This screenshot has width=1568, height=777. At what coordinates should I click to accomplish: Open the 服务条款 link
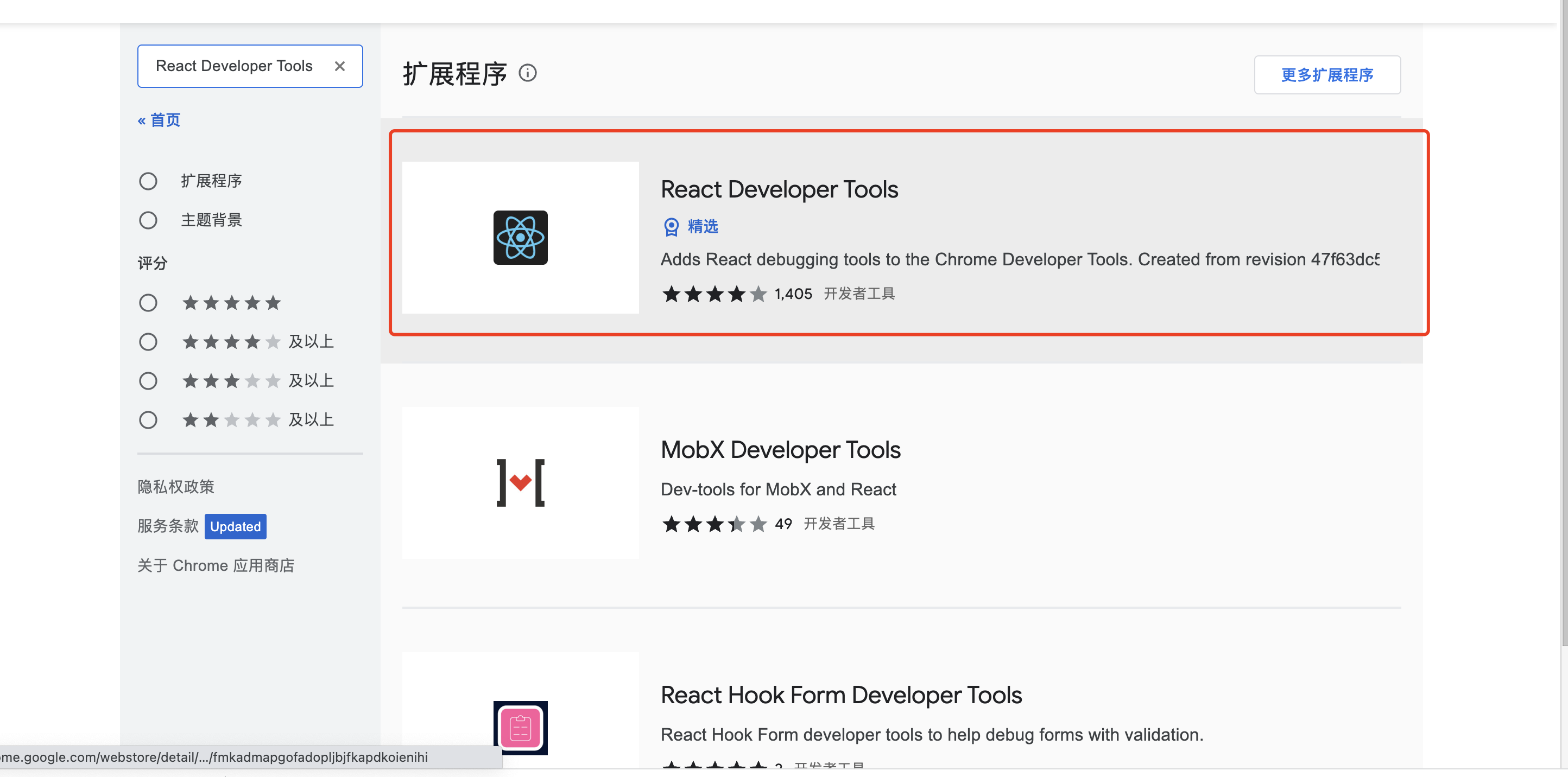pos(168,526)
